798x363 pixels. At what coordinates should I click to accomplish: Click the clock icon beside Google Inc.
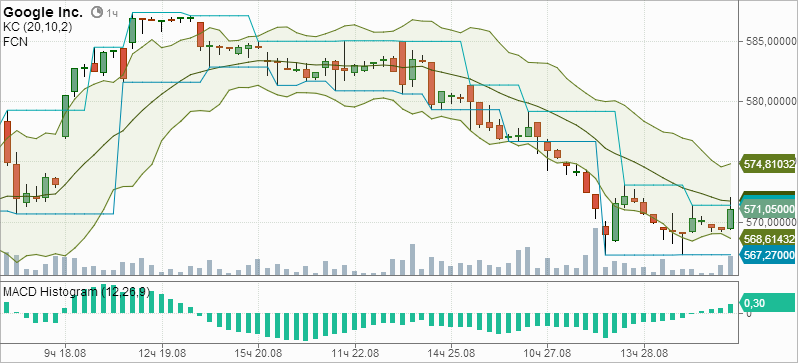[x=97, y=13]
